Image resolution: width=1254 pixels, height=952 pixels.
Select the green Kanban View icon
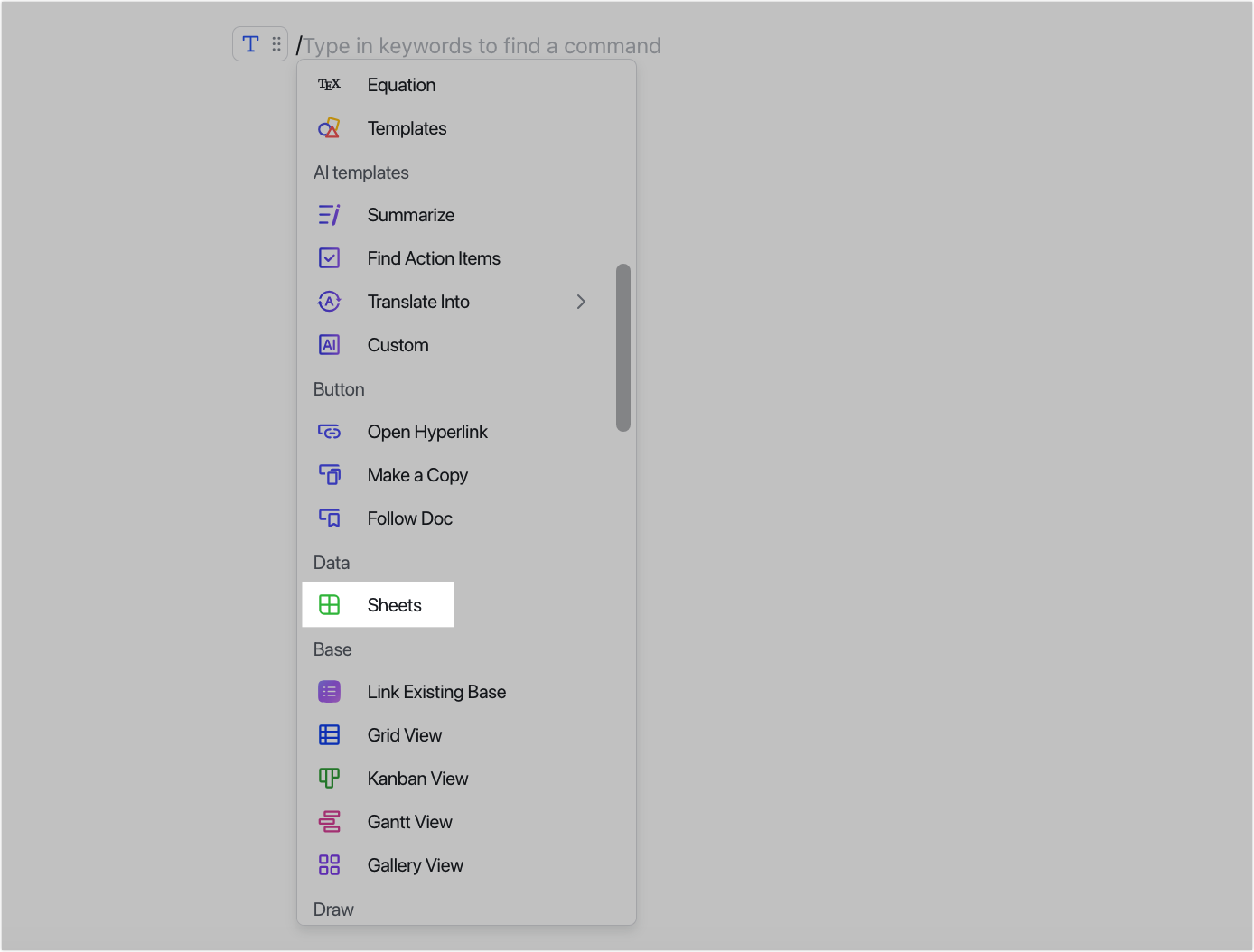coord(329,778)
